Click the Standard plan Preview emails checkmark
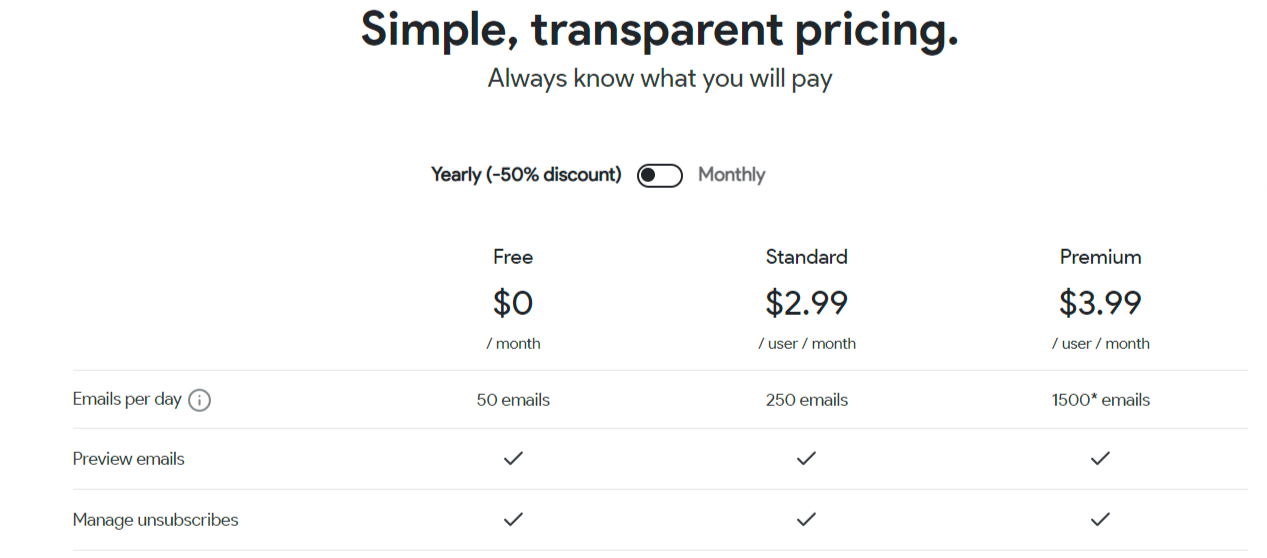Viewport: 1267px width, 558px height. [806, 458]
